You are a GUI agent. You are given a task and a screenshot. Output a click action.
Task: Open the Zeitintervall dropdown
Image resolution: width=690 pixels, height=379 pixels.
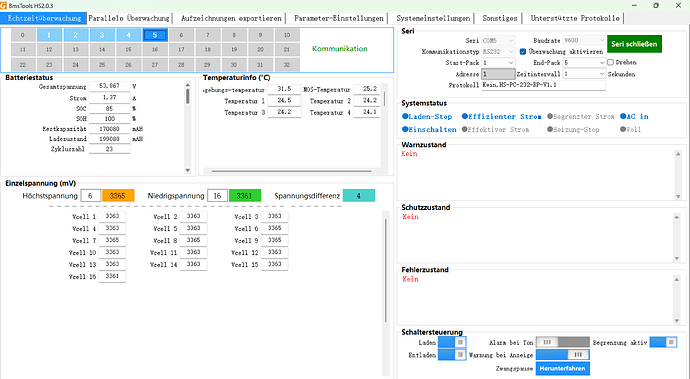[584, 74]
